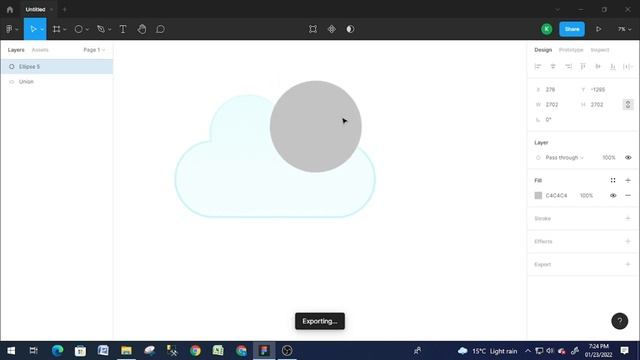Toggle layer visibility eye in Layer section

628,158
